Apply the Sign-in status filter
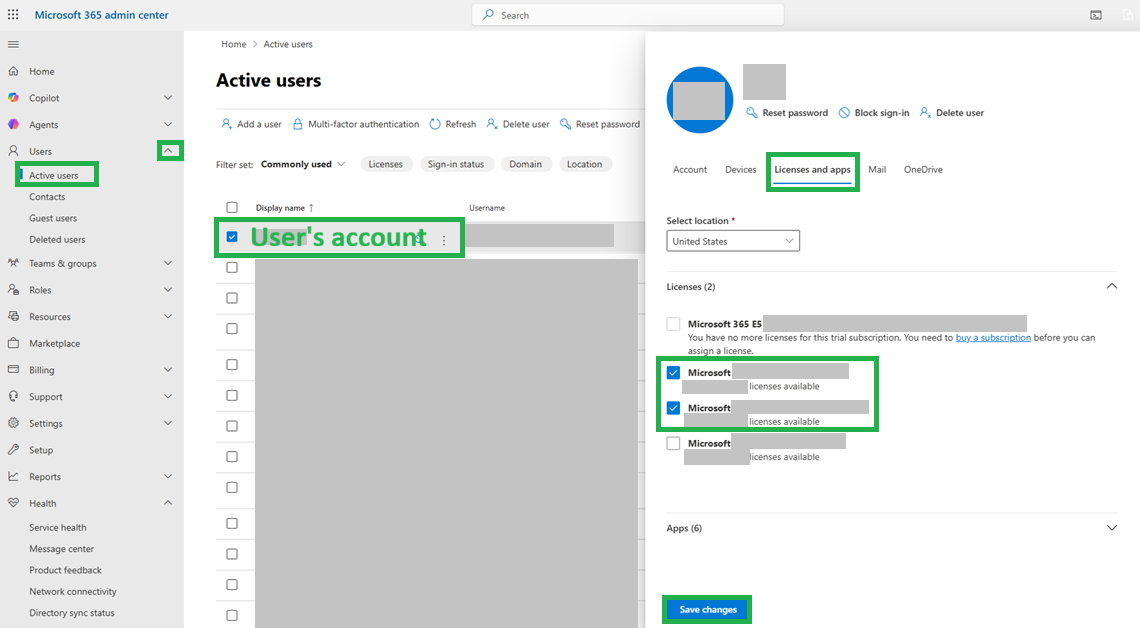 (456, 164)
